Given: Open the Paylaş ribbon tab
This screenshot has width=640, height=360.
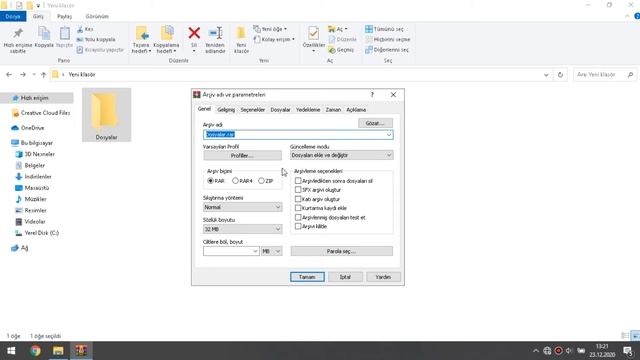Looking at the screenshot, I should coord(64,17).
